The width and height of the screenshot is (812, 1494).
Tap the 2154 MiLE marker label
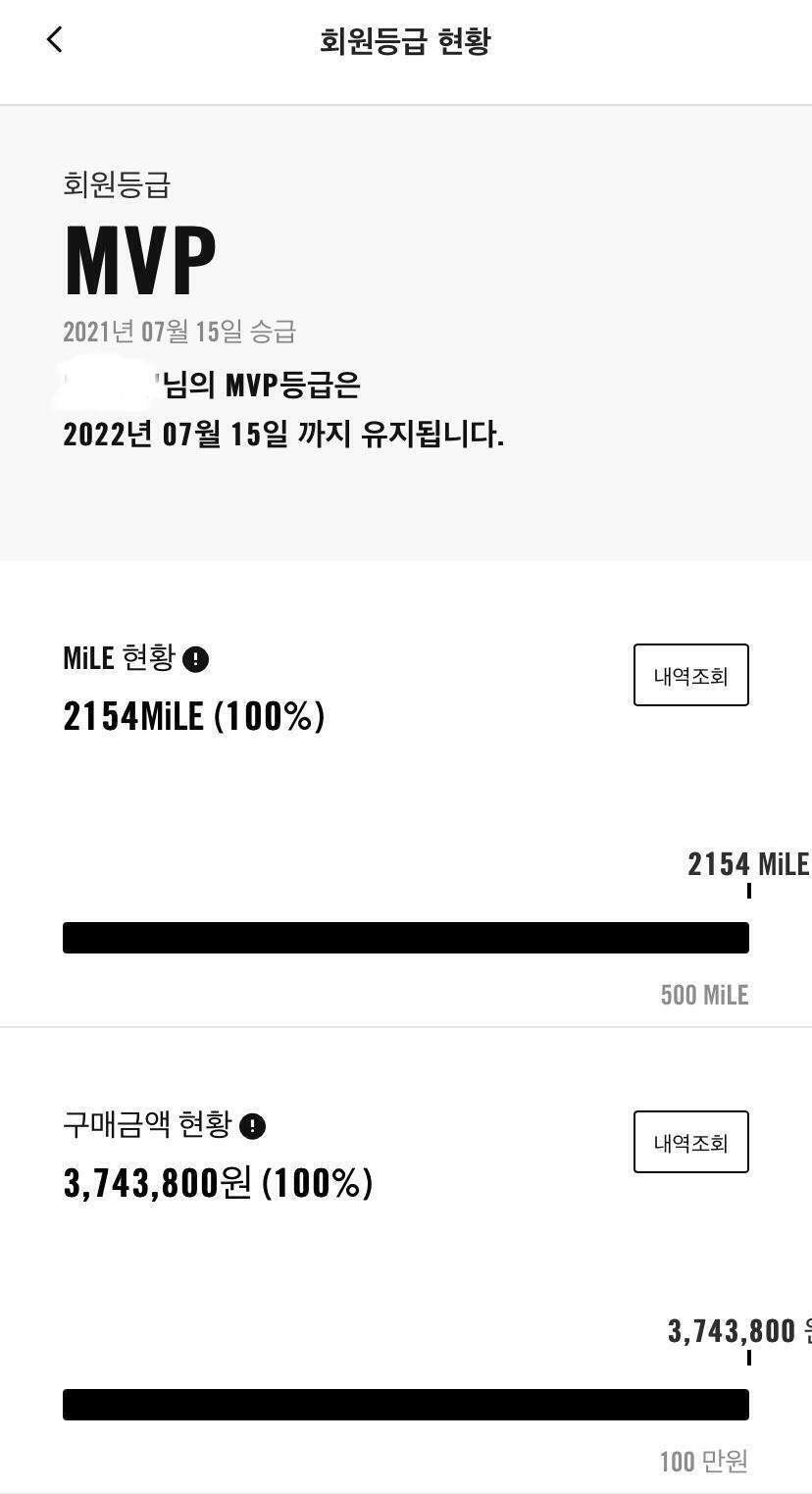point(748,864)
